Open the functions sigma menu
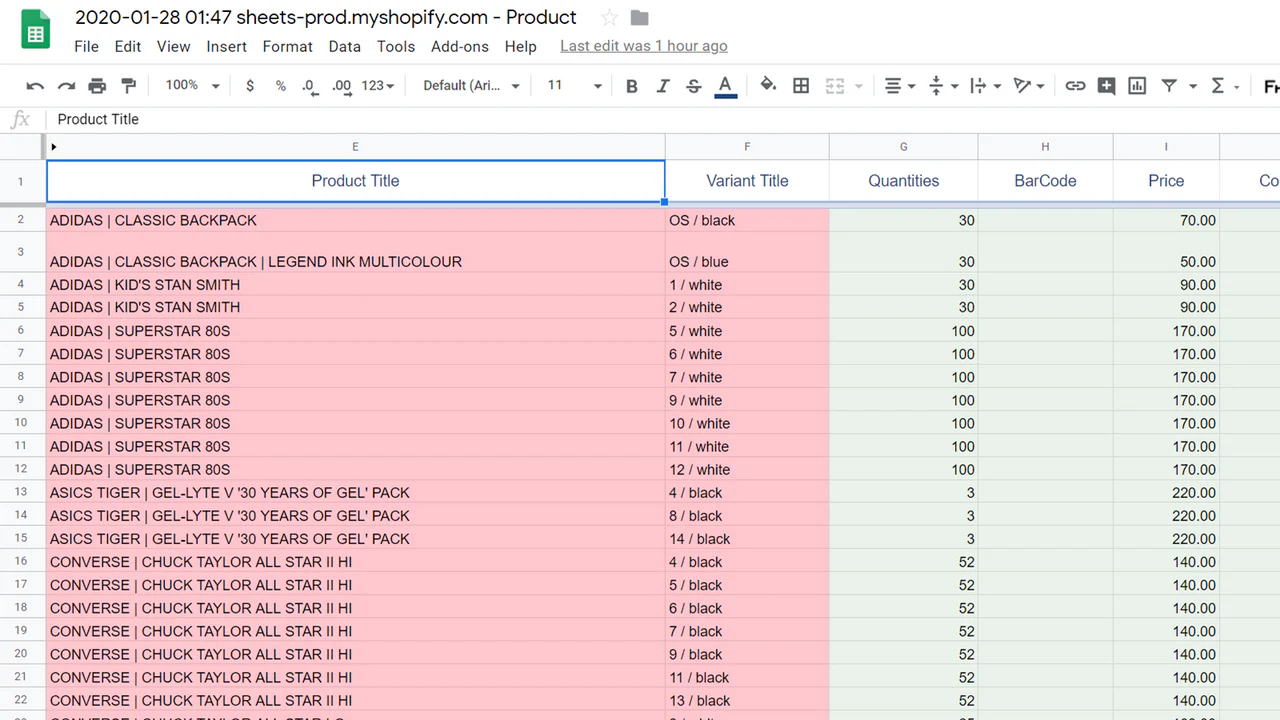This screenshot has height=720, width=1280. 1217,86
